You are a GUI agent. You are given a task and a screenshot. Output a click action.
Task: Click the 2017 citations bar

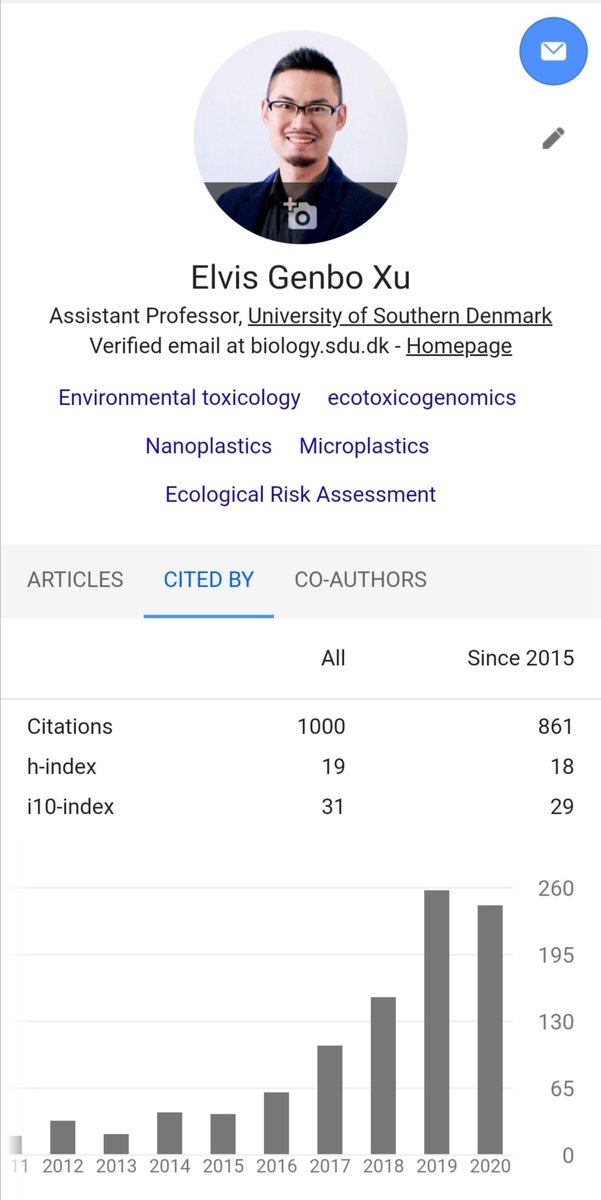(330, 1099)
